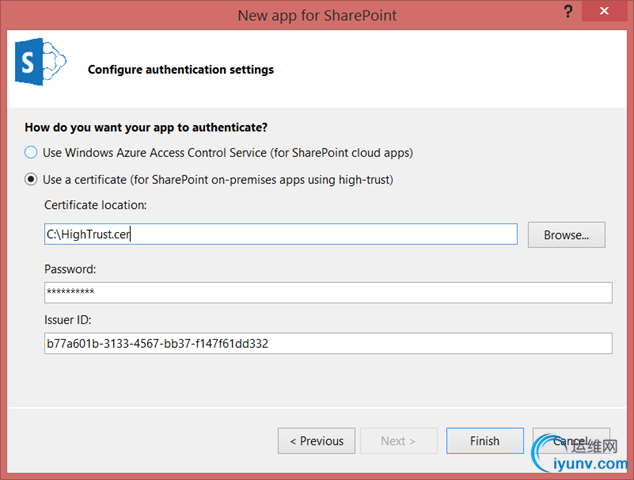Click the SharePoint logo icon
Viewport: 634px width, 480px height.
(40, 62)
